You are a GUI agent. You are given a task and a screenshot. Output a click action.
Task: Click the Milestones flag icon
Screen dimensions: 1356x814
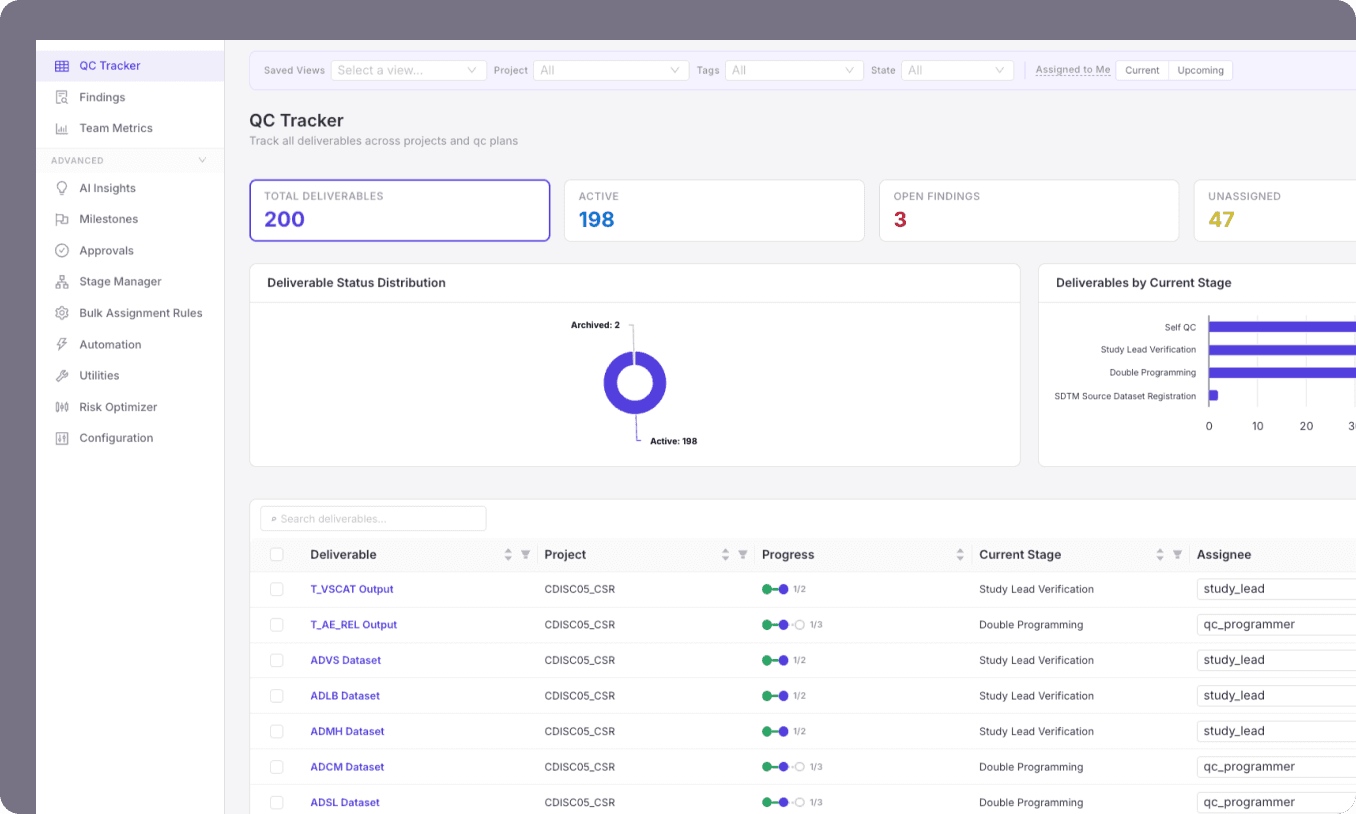(x=62, y=219)
